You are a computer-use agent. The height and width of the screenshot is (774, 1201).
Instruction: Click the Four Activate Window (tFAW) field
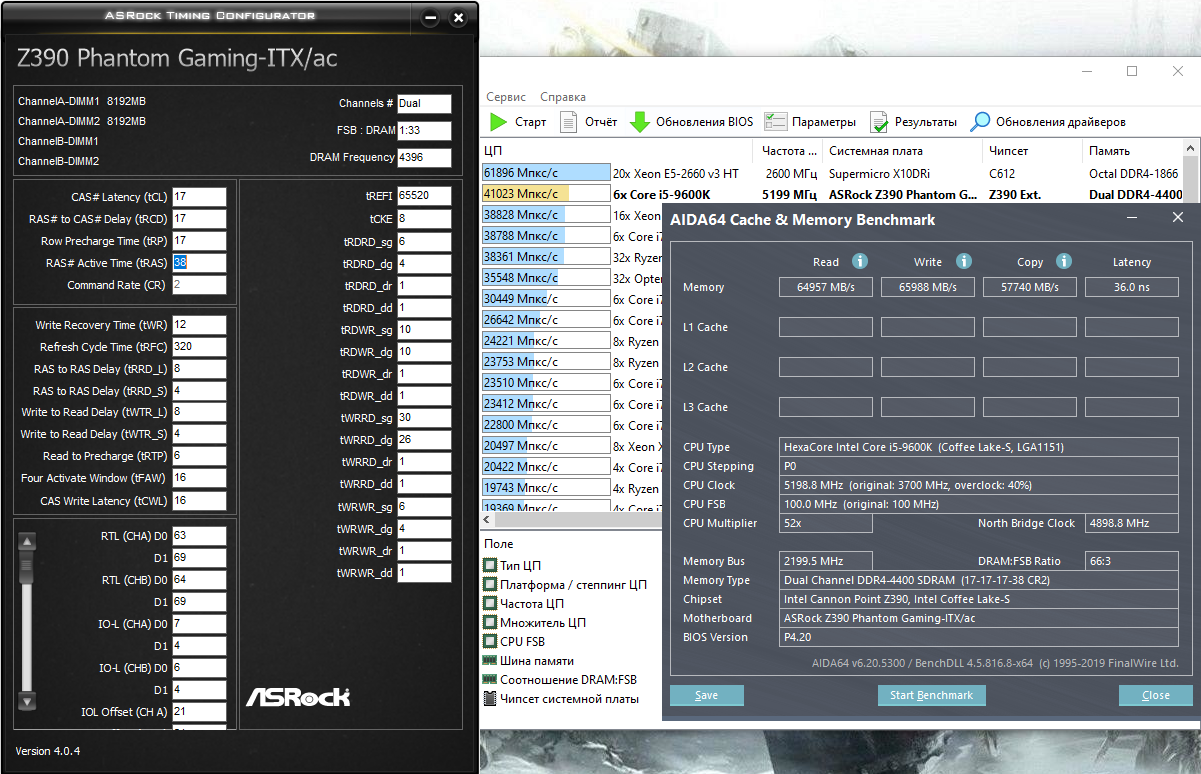[x=199, y=478]
